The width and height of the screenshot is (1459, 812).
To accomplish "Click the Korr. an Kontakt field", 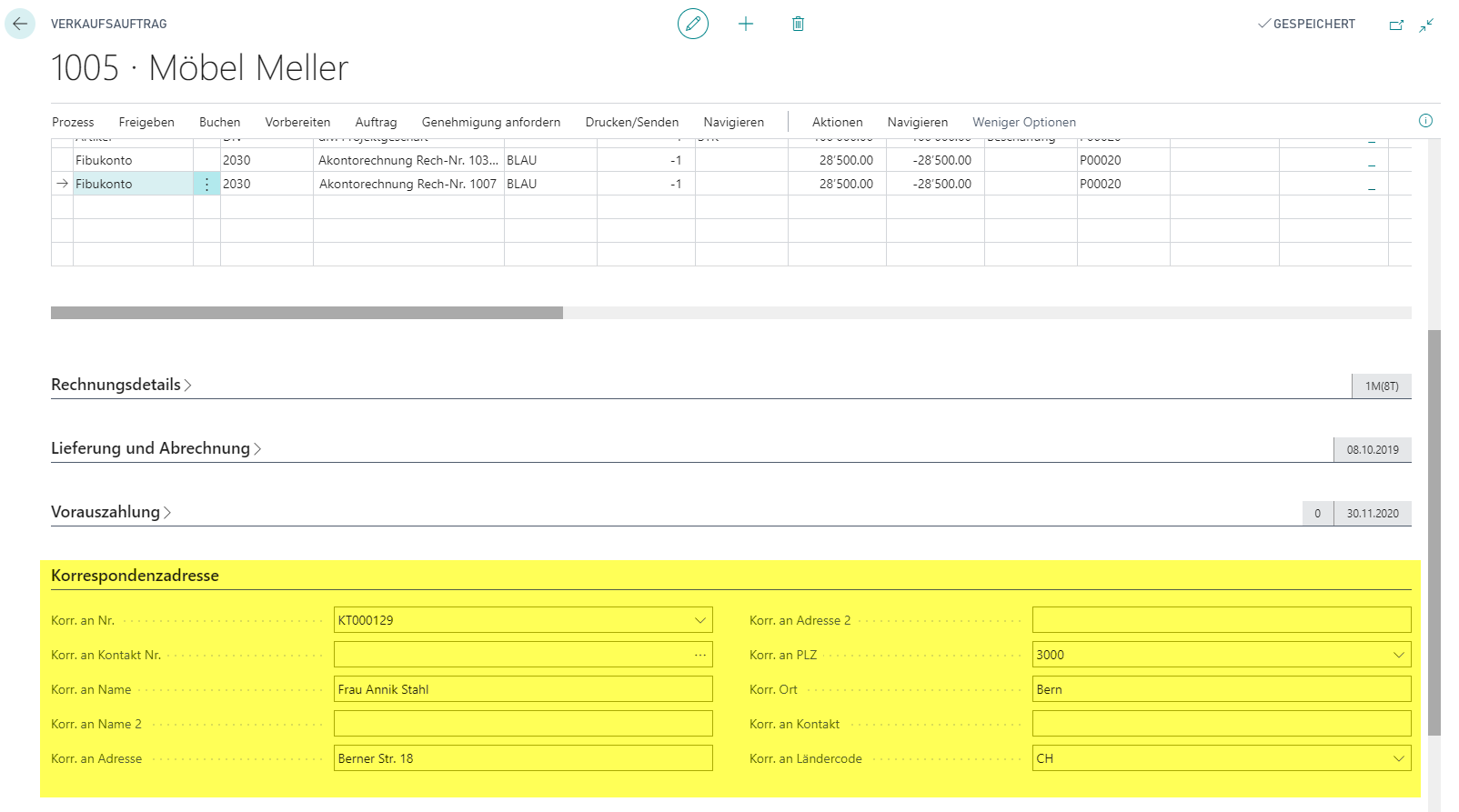I will point(1222,724).
